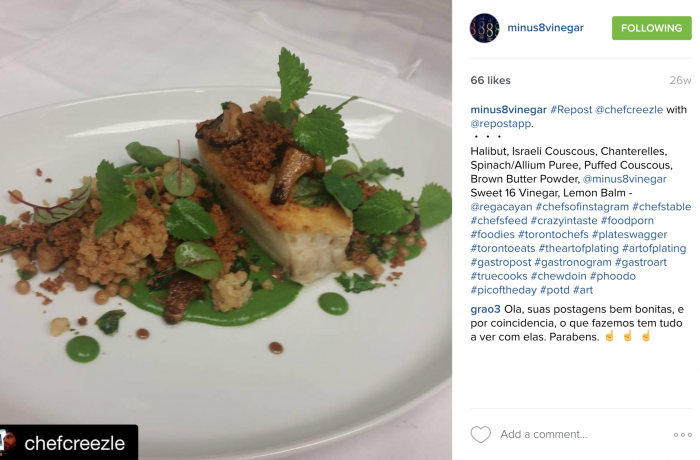Open the @repostapp mention
This screenshot has height=460, width=700.
tap(500, 124)
